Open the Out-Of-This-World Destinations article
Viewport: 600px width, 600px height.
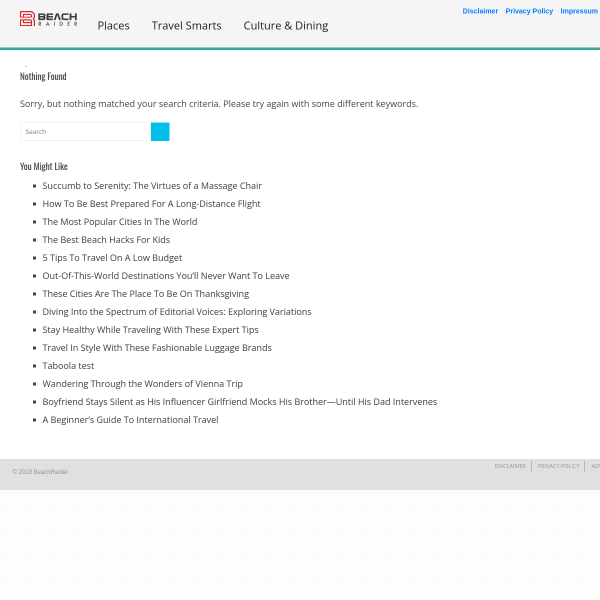(166, 276)
